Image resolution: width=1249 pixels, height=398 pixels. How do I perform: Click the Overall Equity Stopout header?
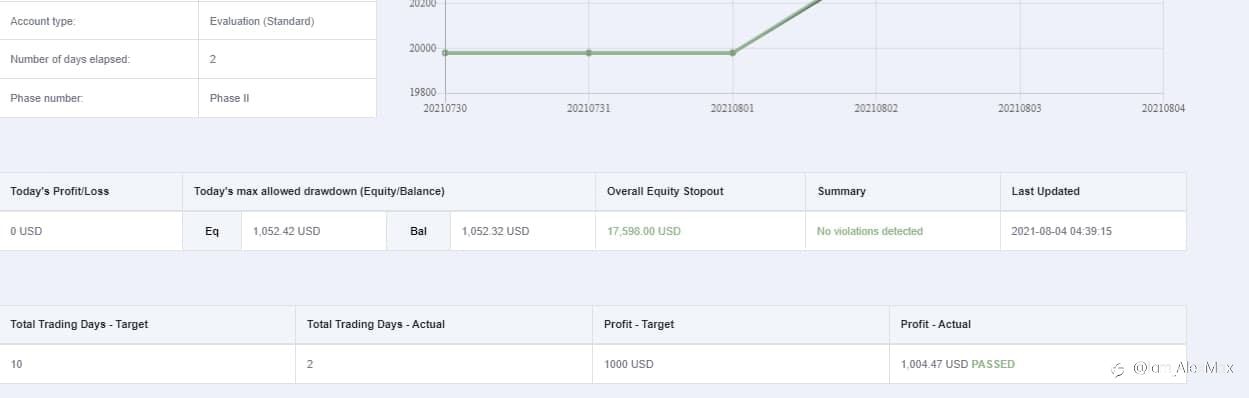tap(665, 191)
